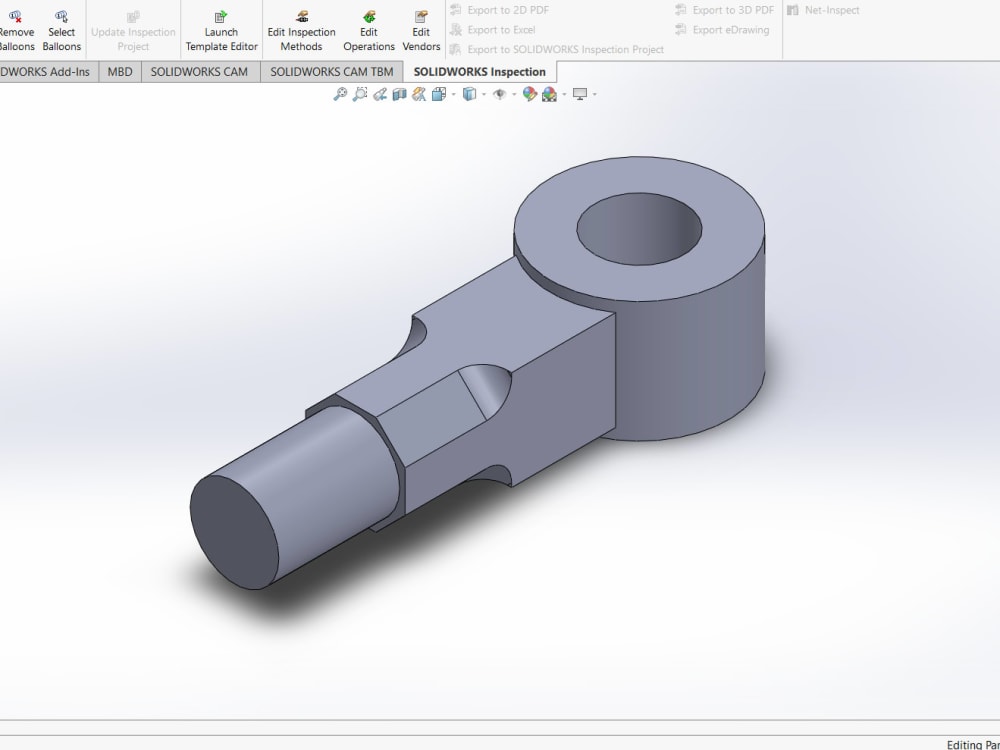Click the Edit Operations toolbar command
1000x750 pixels.
[x=368, y=28]
